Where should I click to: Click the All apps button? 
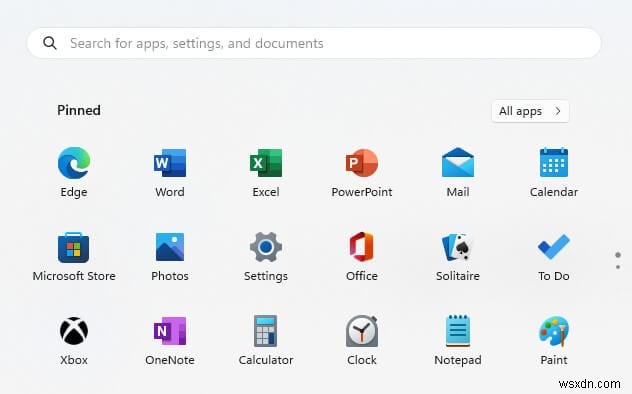coord(530,111)
